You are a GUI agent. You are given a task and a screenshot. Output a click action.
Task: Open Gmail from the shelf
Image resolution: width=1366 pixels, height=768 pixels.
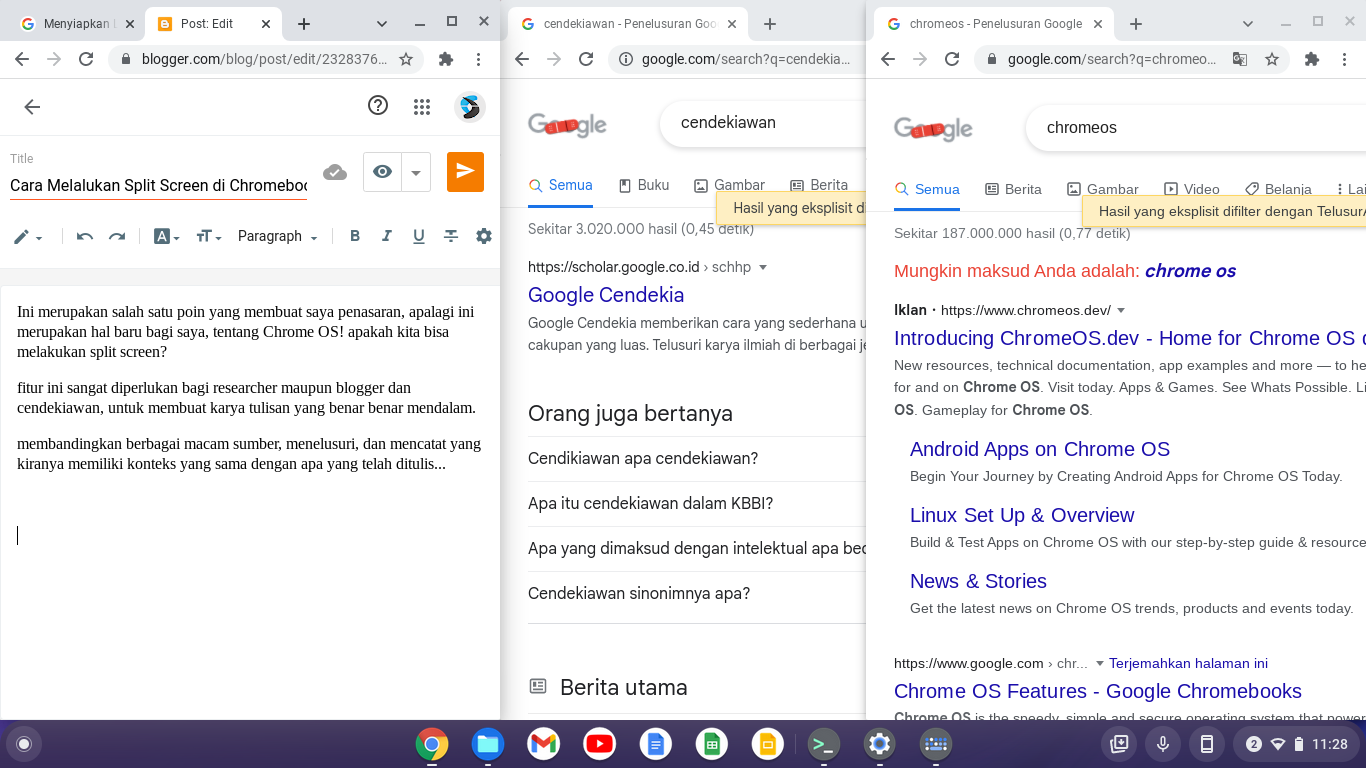544,744
